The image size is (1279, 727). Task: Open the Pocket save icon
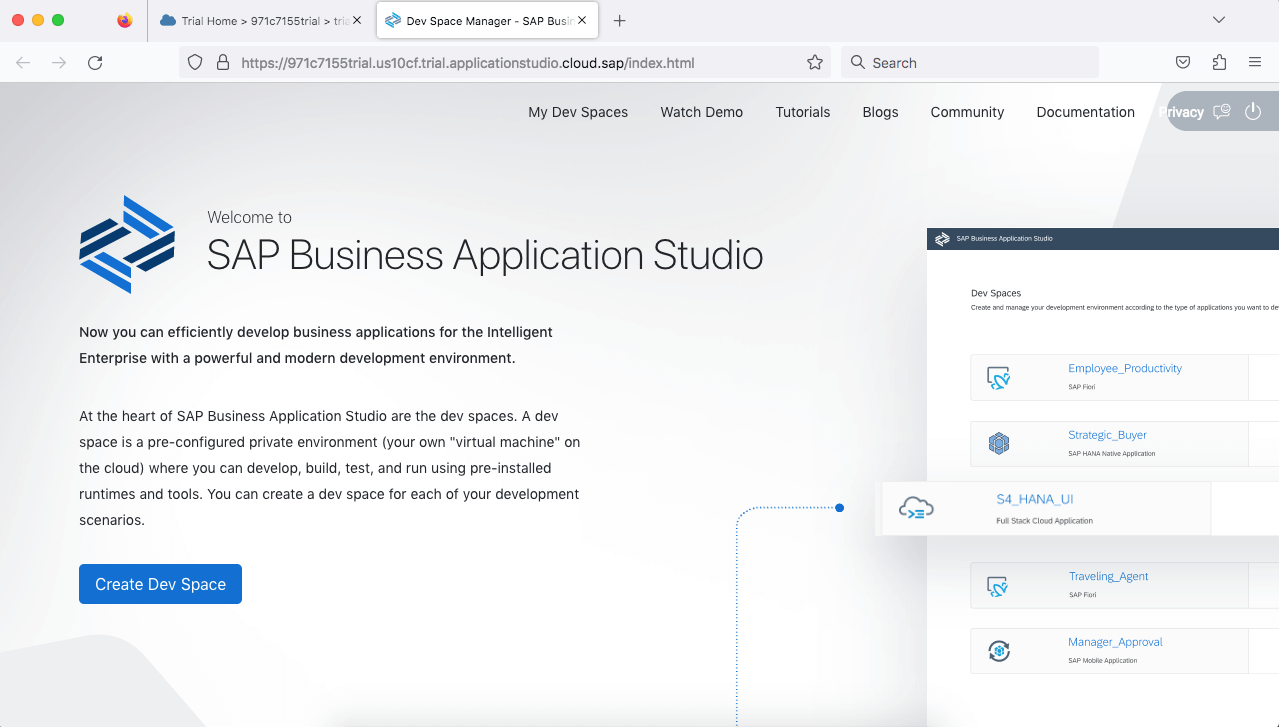(1183, 63)
